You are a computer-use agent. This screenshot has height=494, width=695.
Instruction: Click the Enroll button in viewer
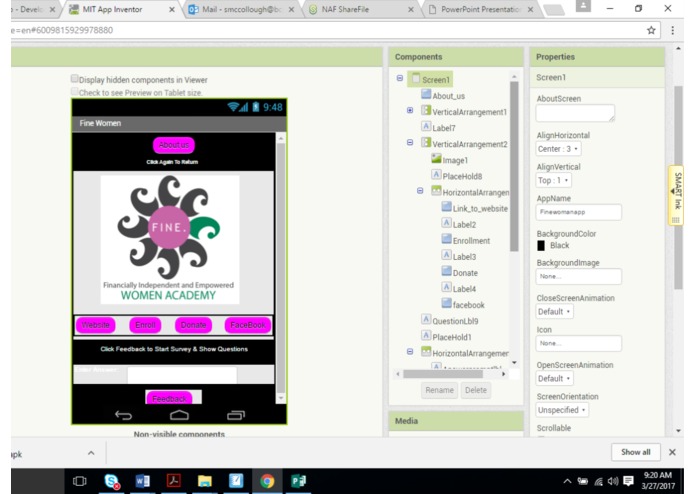tap(145, 325)
